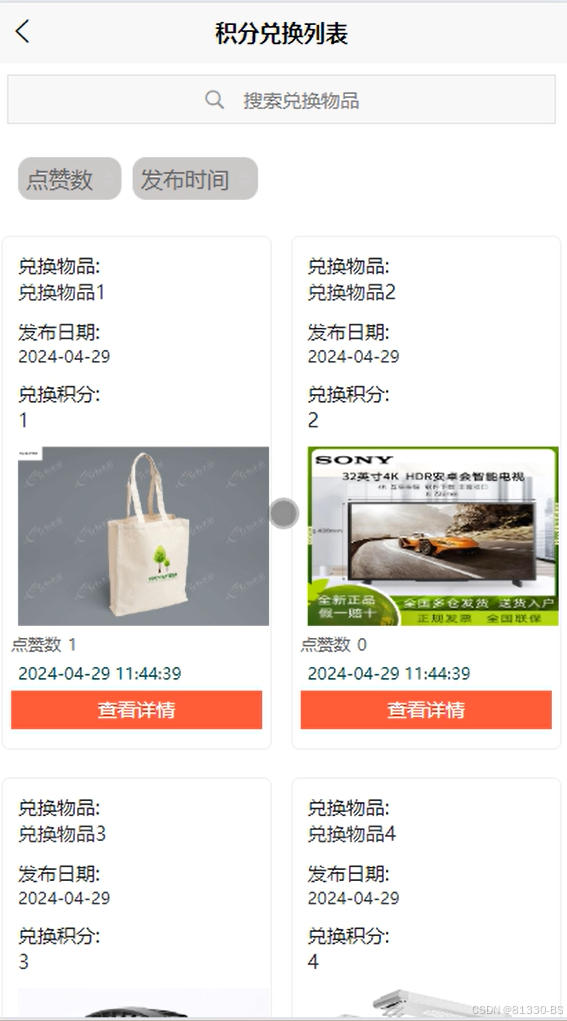Open the 兑换物品3 card
567x1021 pixels.
(137, 899)
